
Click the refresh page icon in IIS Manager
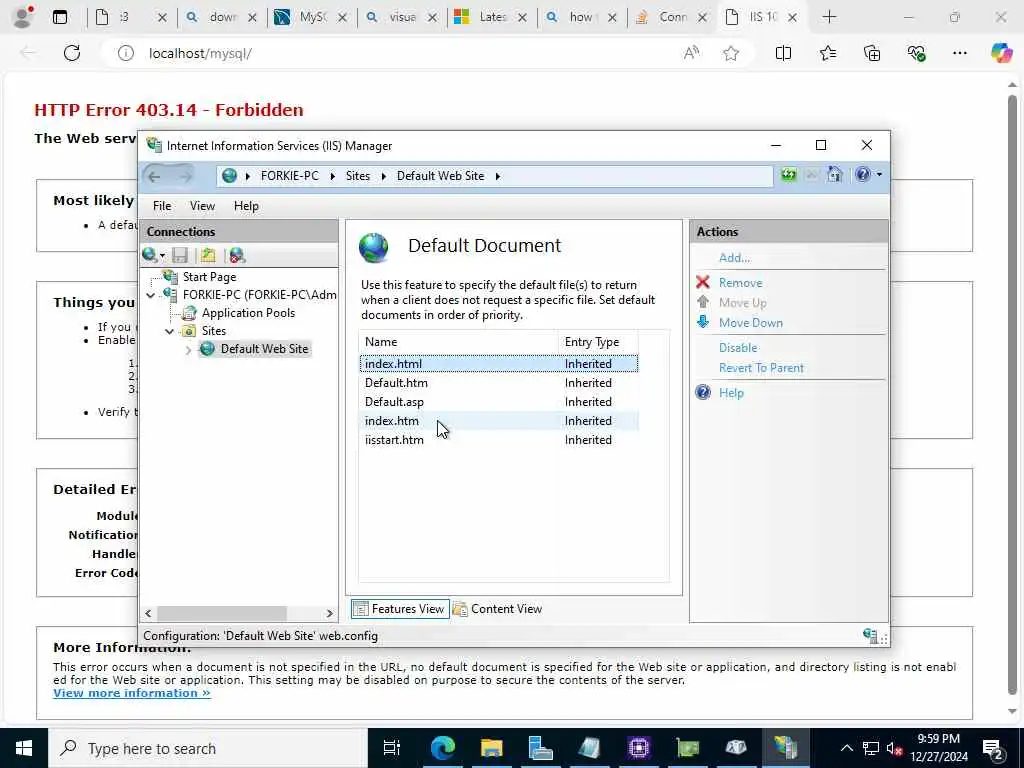[x=789, y=175]
